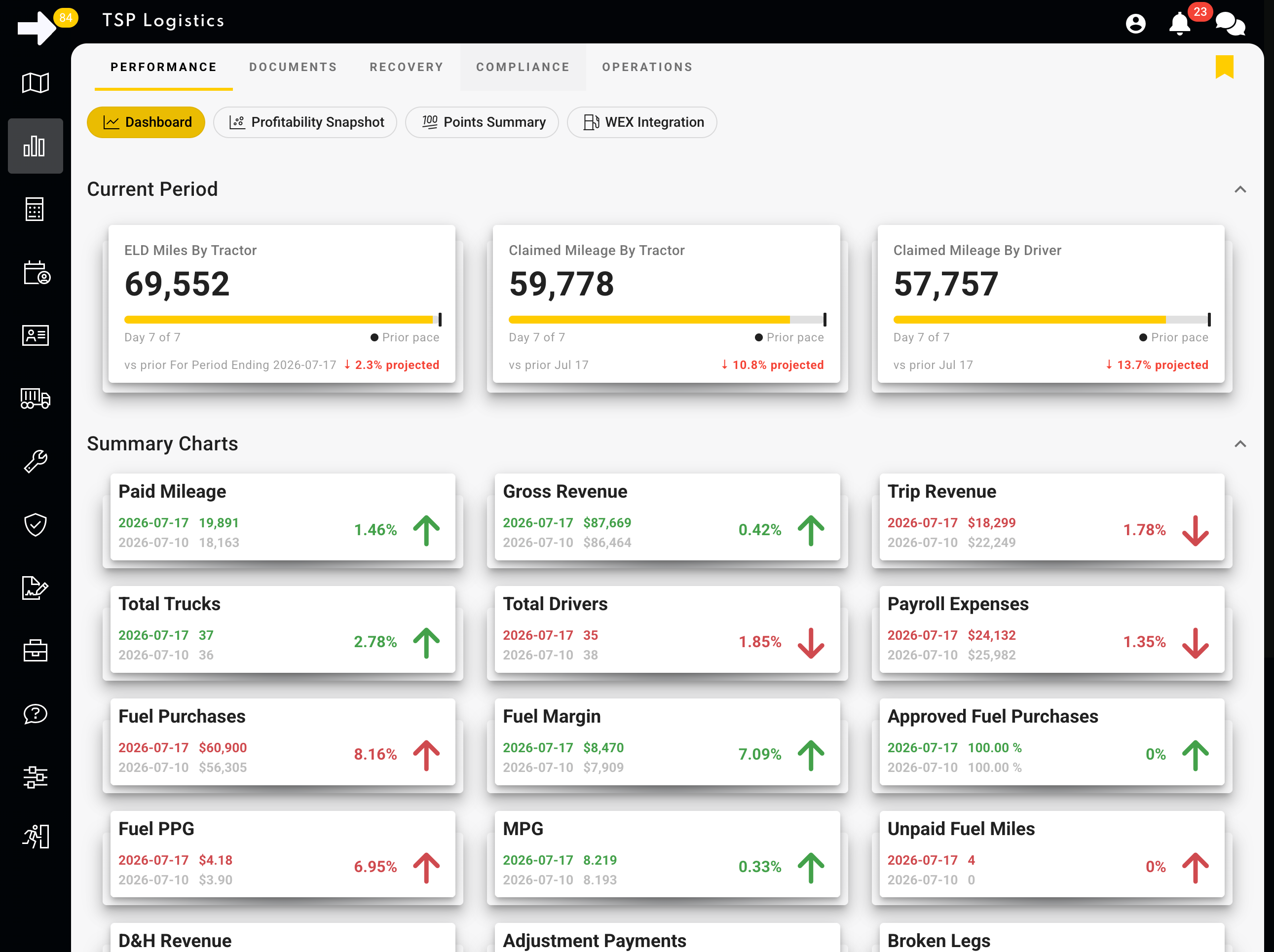The height and width of the screenshot is (952, 1274).
Task: Click the TSP Logistics title
Action: click(x=164, y=21)
